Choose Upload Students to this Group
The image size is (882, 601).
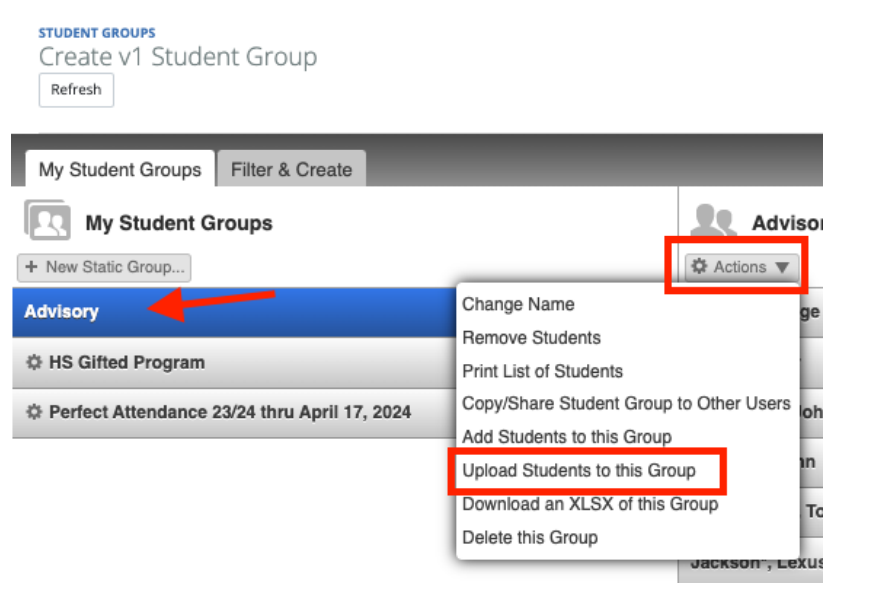[x=579, y=470]
